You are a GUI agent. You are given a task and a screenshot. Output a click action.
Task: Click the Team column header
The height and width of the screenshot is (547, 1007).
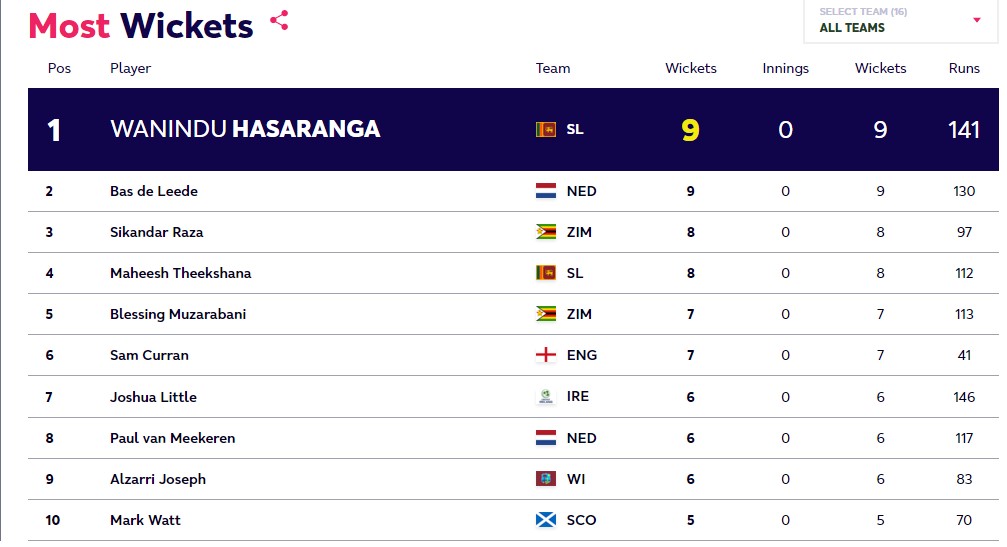tap(553, 69)
